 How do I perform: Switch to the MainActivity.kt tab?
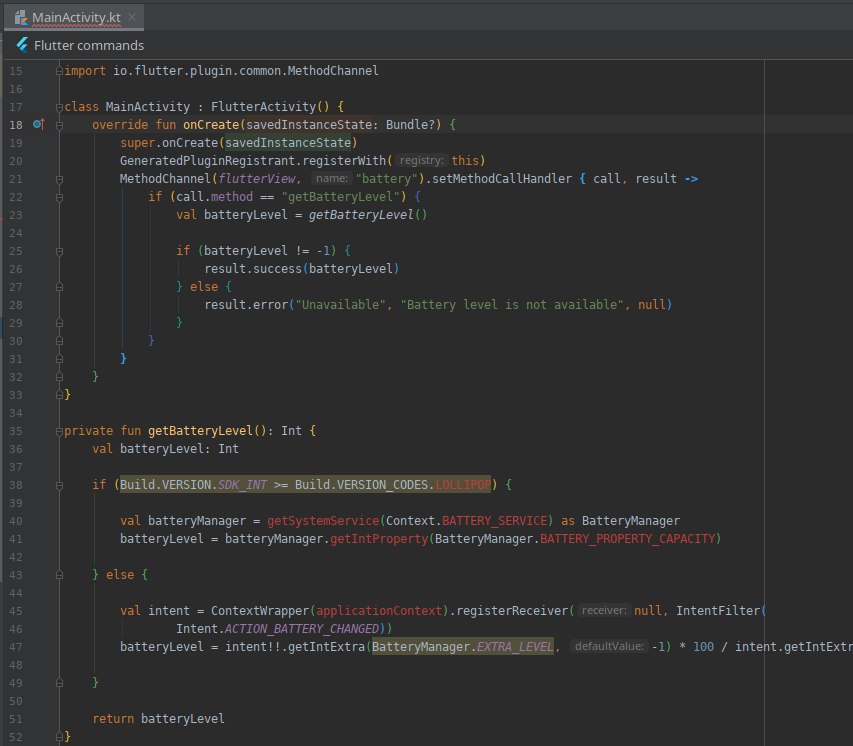click(75, 17)
